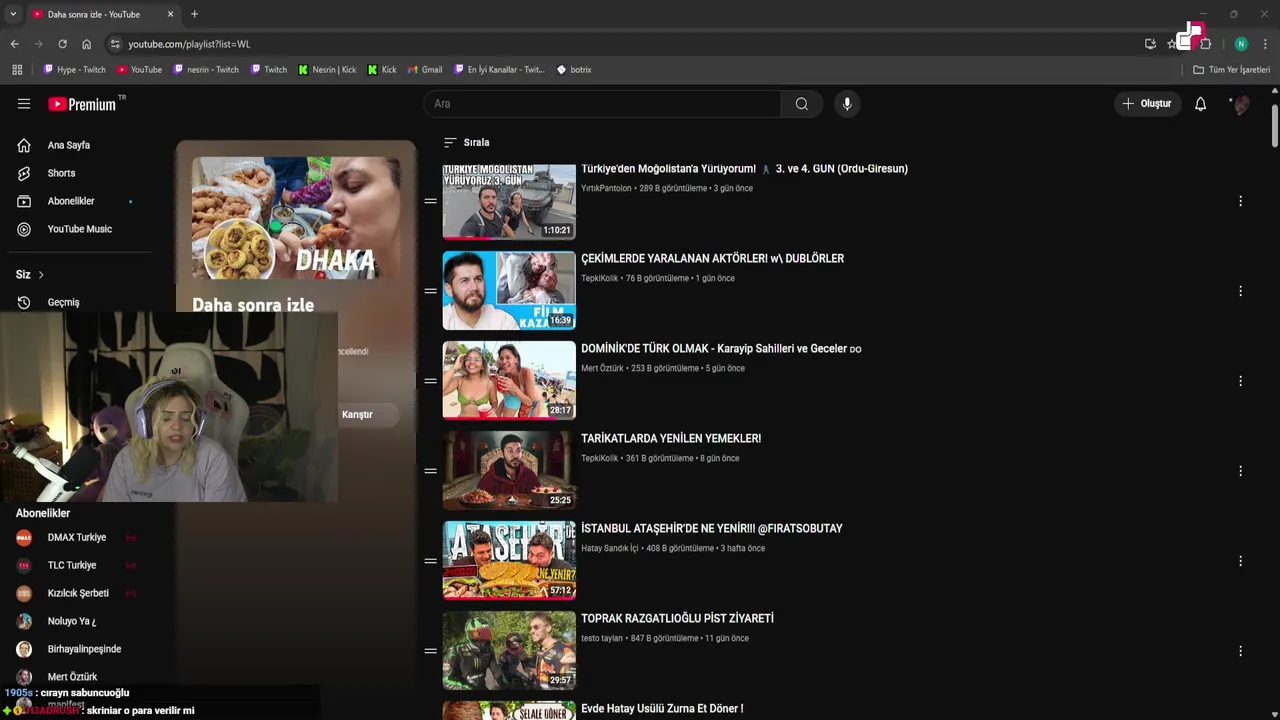Open YırtıkPantolon channel link
Screen dimensions: 1280x720
pyautogui.click(x=606, y=188)
